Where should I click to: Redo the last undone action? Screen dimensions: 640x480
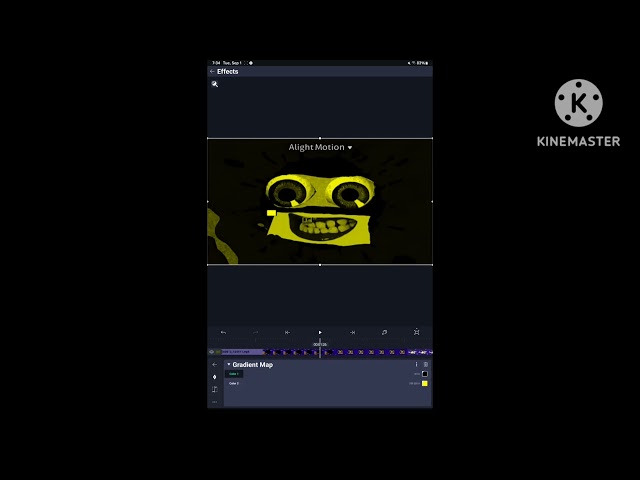coord(256,332)
